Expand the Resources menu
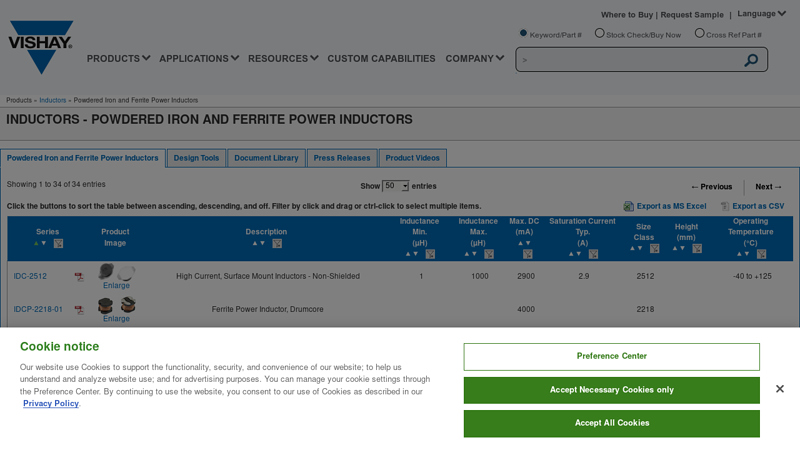Screen dimensions: 800x450 tap(283, 59)
